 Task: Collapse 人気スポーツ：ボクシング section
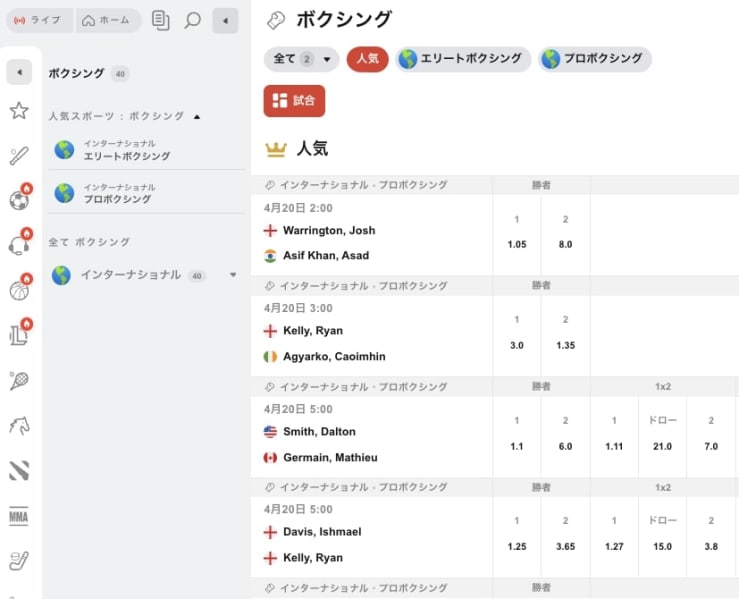[197, 116]
